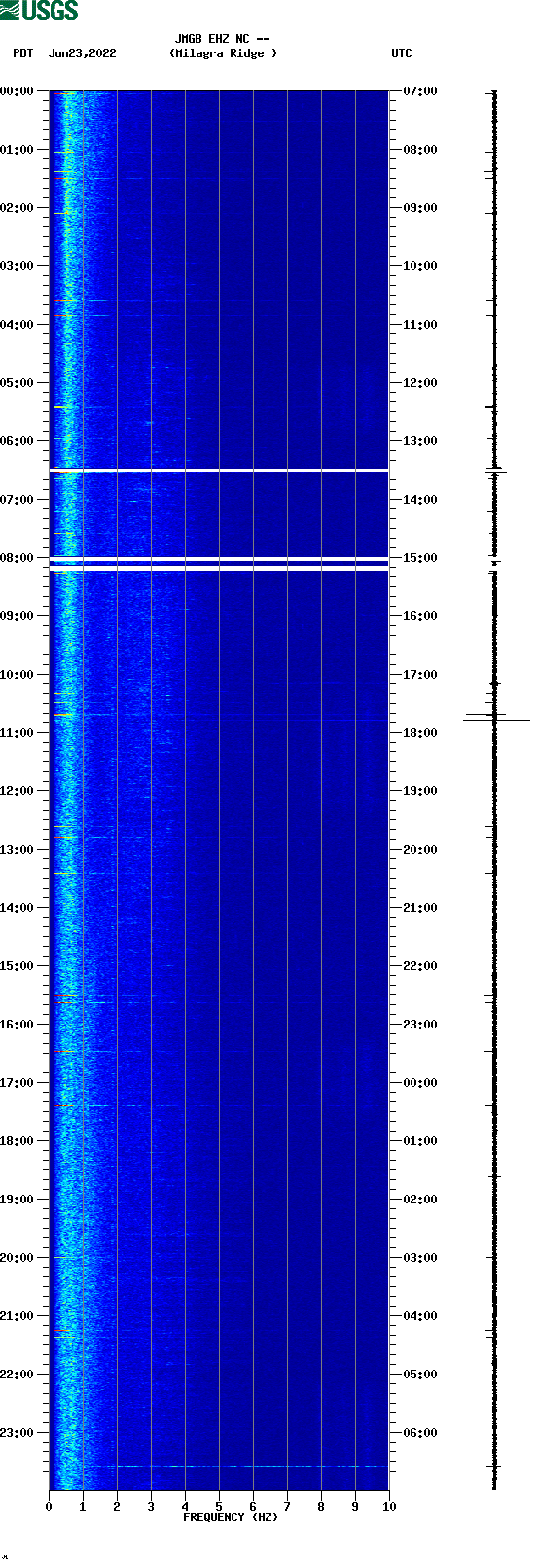
Task: Click the frequency axis tick label '10'
Action: [389, 1507]
